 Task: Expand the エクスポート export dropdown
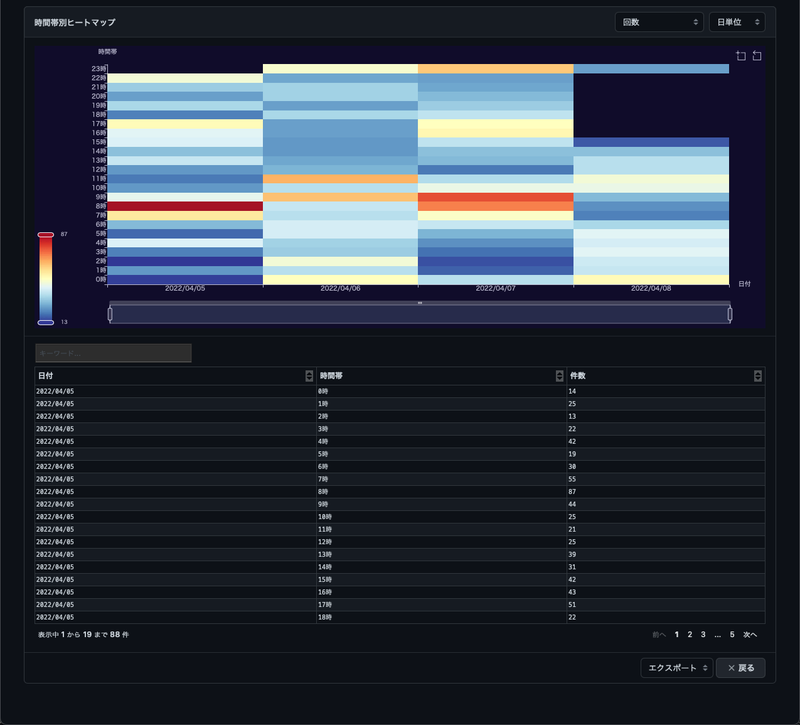[676, 668]
